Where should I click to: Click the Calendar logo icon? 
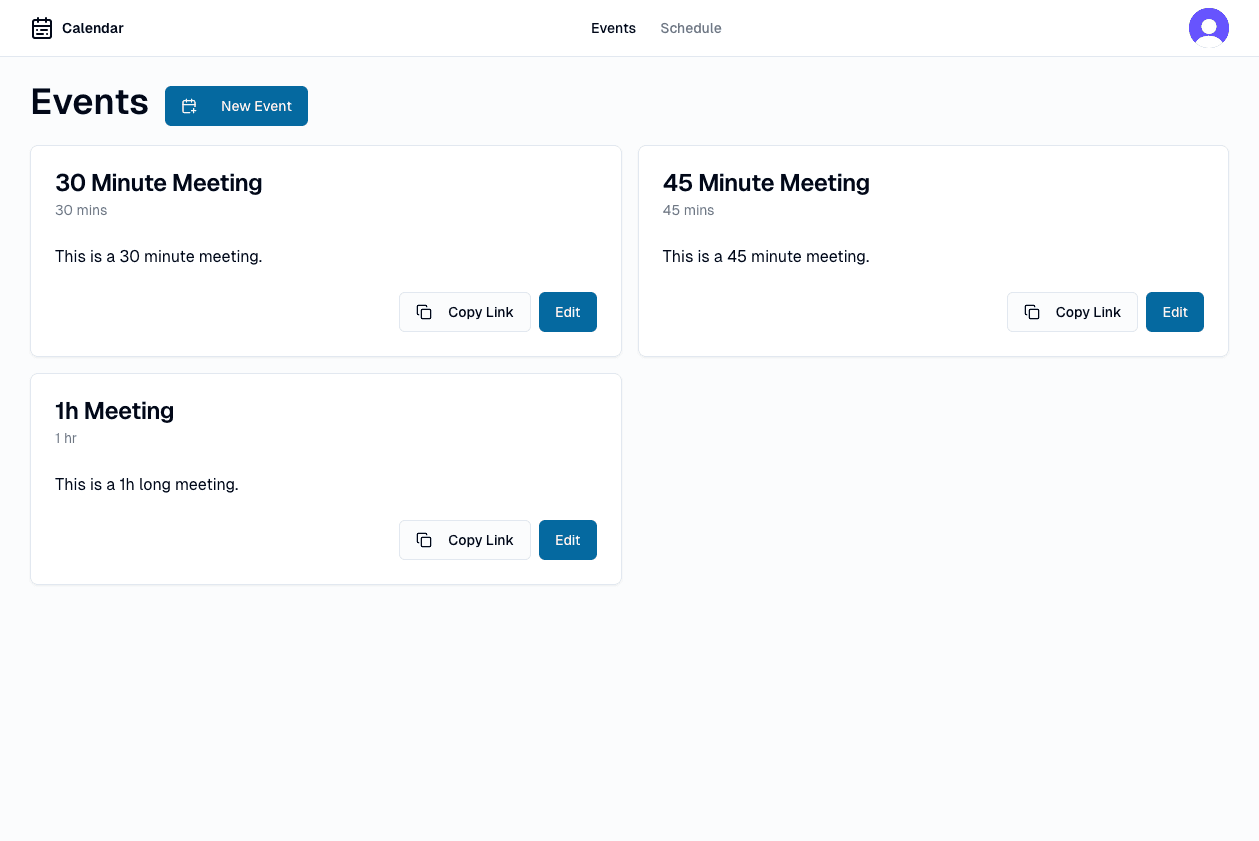pyautogui.click(x=42, y=28)
